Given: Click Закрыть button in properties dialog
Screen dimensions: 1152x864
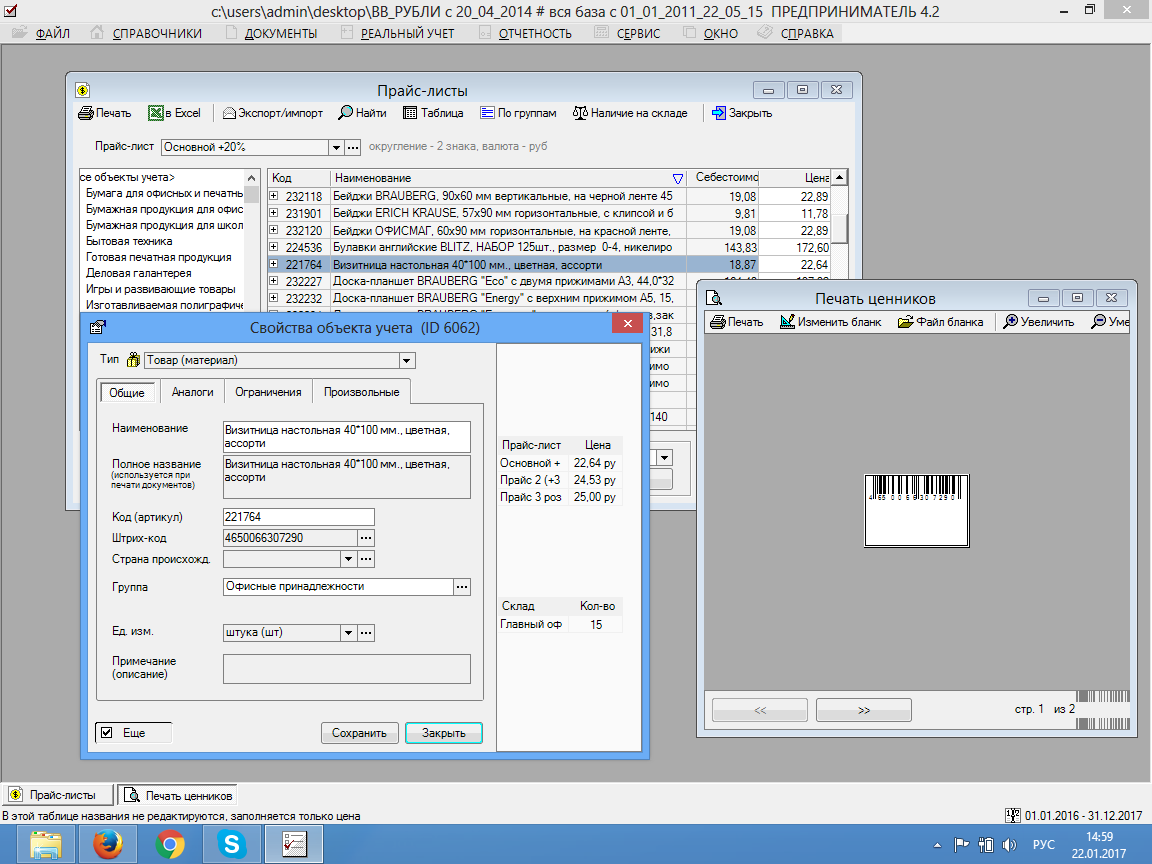Looking at the screenshot, I should [444, 733].
